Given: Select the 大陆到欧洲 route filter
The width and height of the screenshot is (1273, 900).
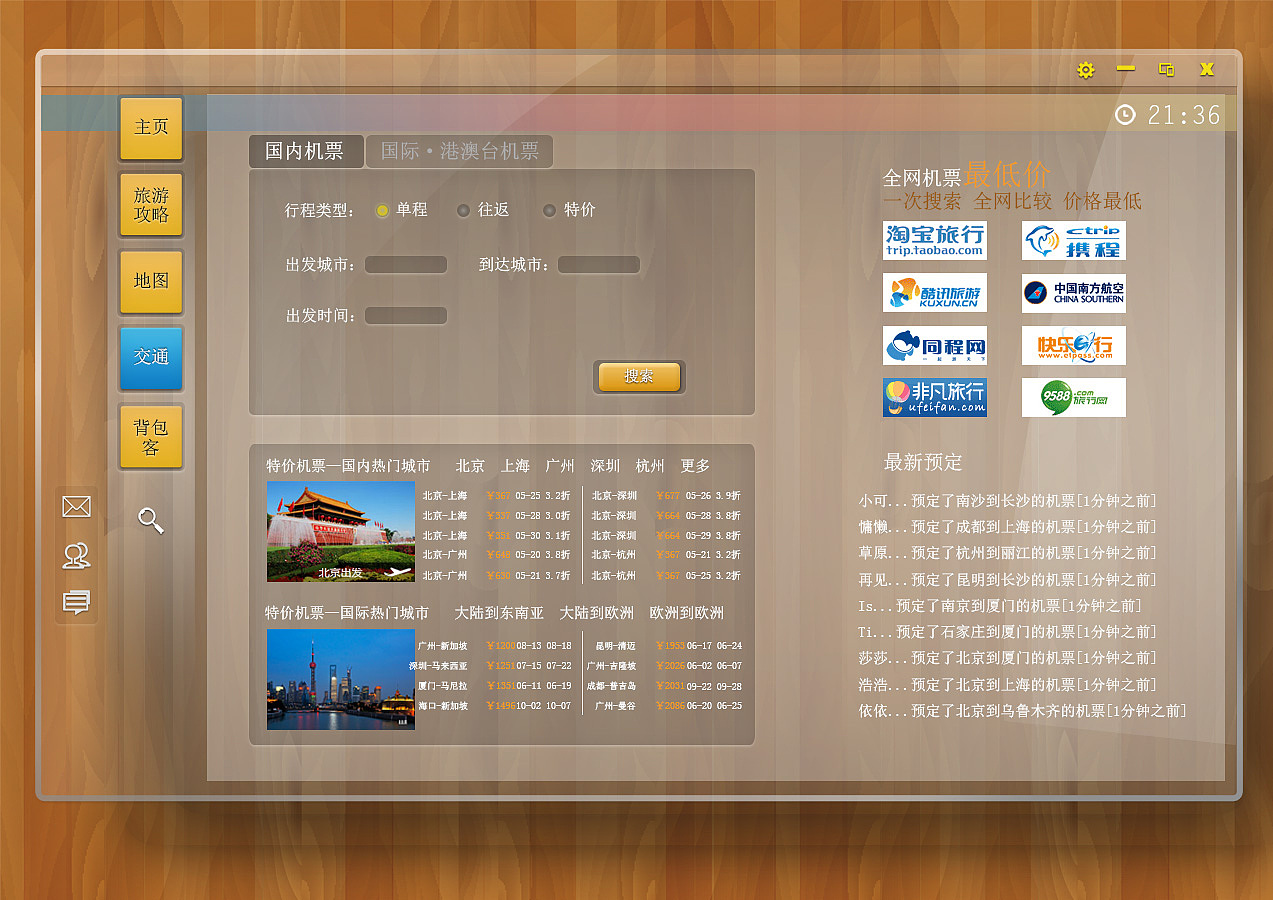Looking at the screenshot, I should click(x=596, y=613).
